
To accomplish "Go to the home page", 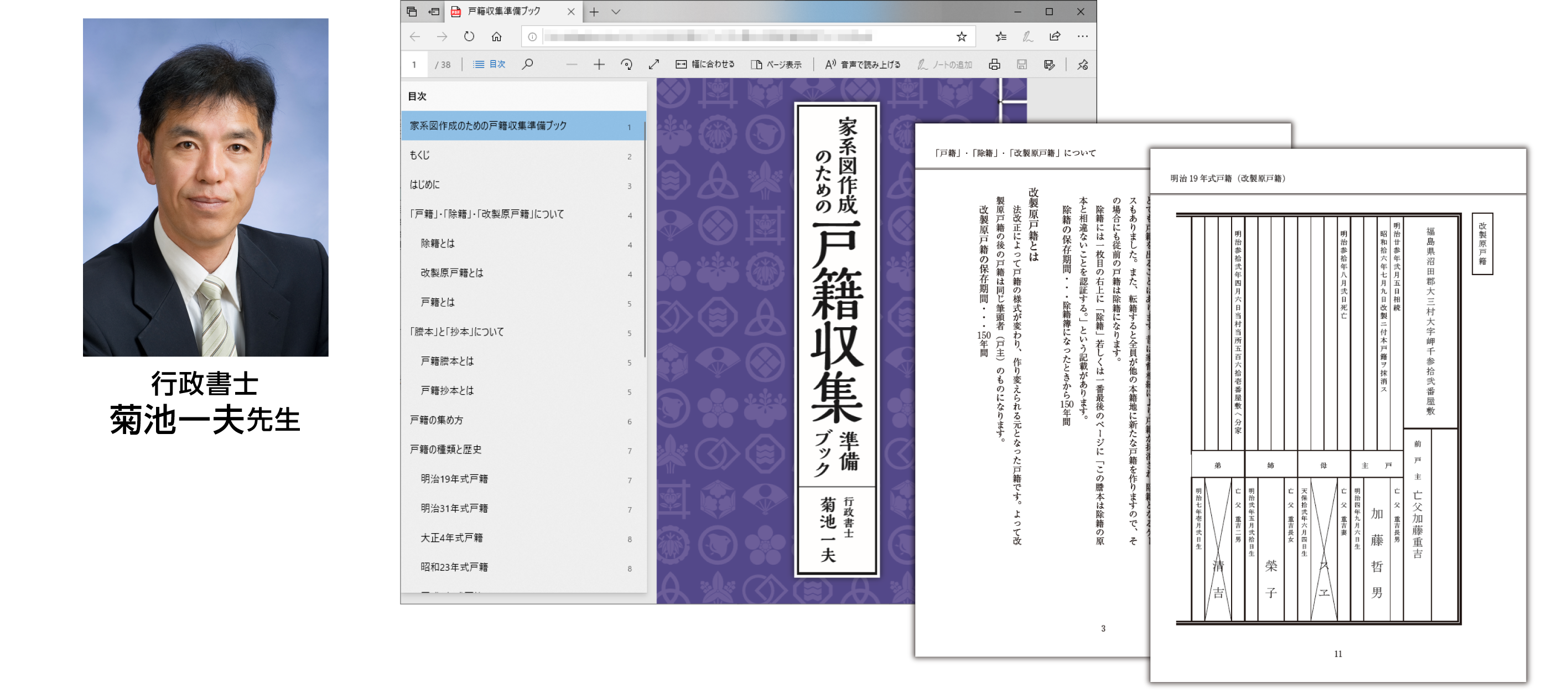I will tap(496, 37).
